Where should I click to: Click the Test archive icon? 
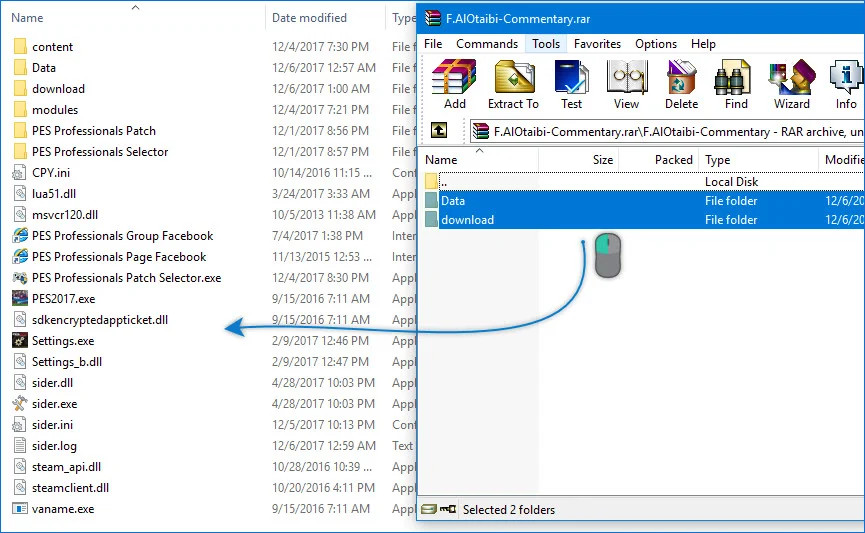point(572,84)
